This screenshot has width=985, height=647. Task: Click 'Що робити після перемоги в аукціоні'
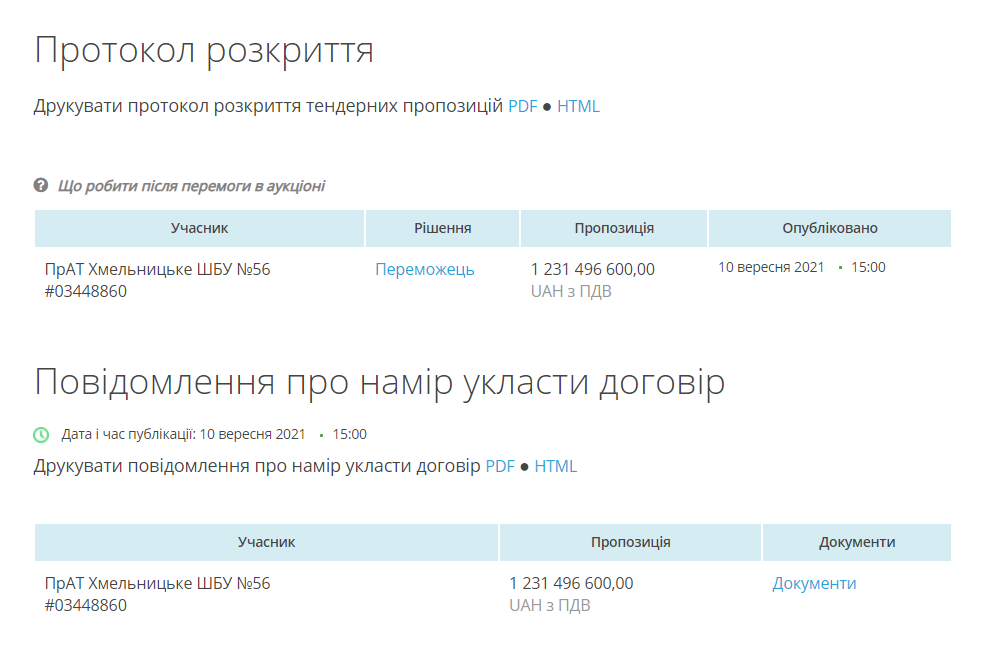(192, 186)
